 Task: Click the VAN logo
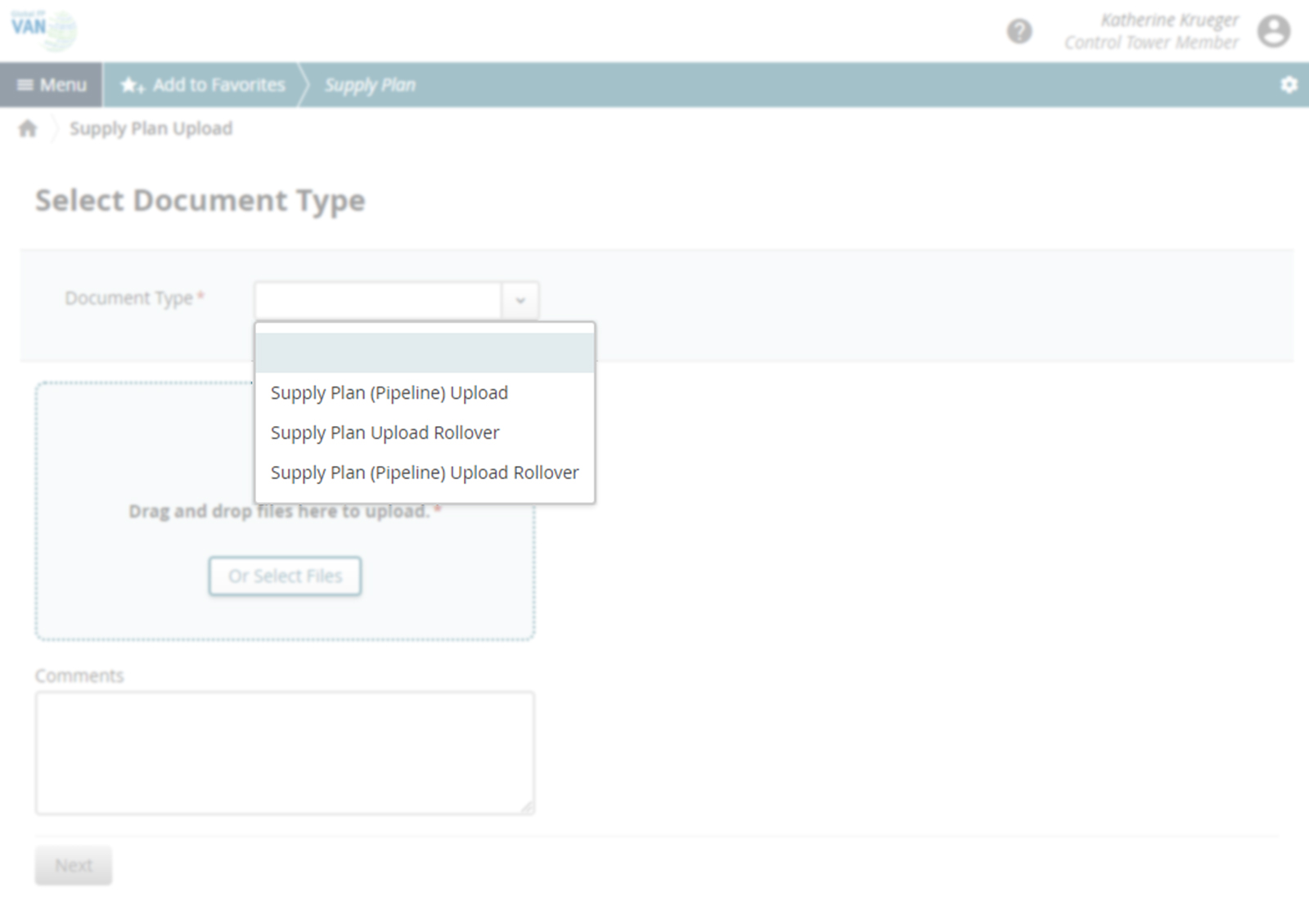coord(43,29)
